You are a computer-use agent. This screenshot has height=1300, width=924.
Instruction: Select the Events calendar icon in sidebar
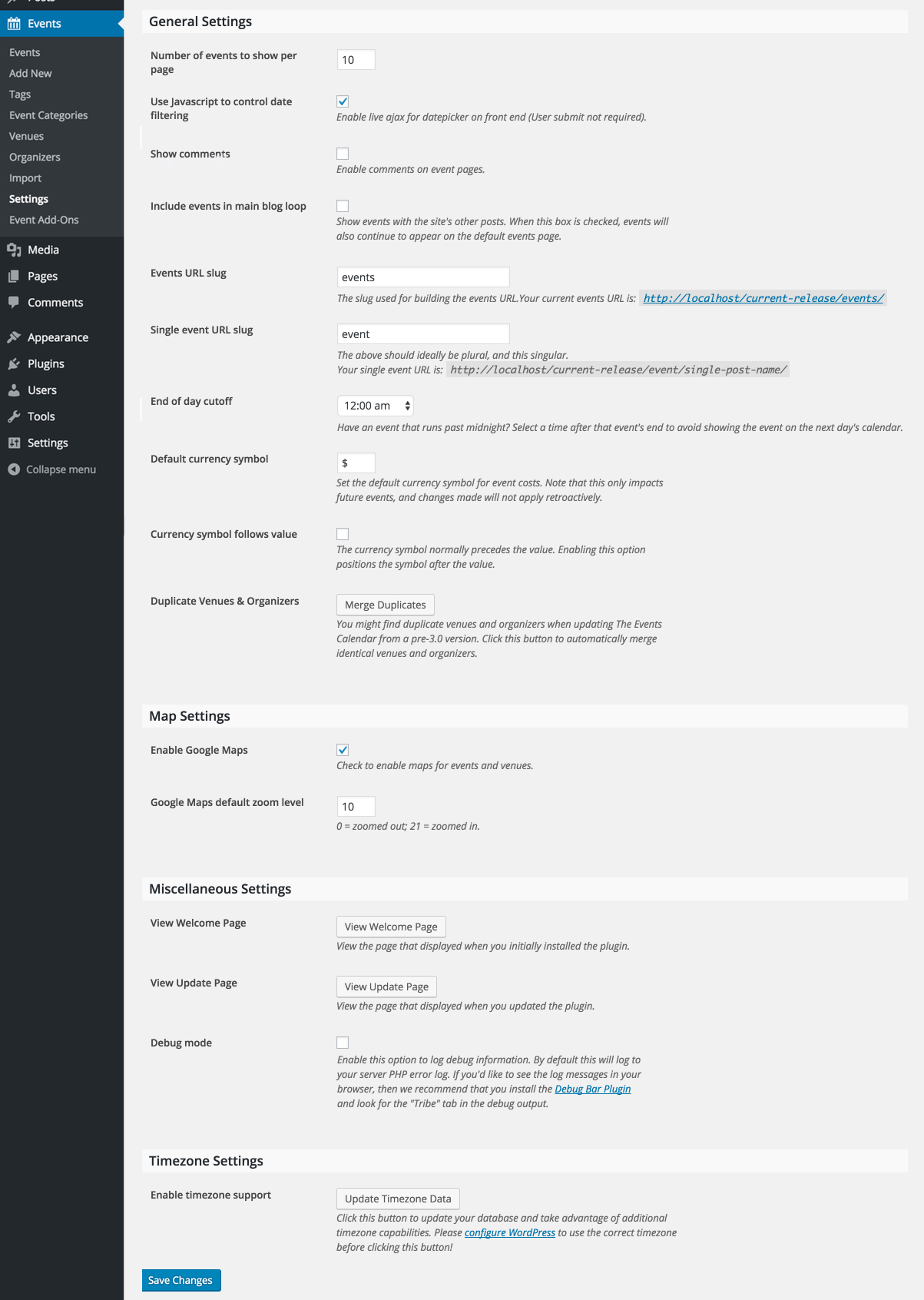[15, 23]
